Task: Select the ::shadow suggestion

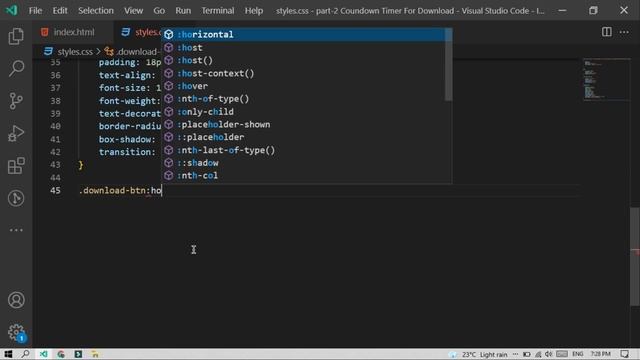Action: pyautogui.click(x=304, y=163)
